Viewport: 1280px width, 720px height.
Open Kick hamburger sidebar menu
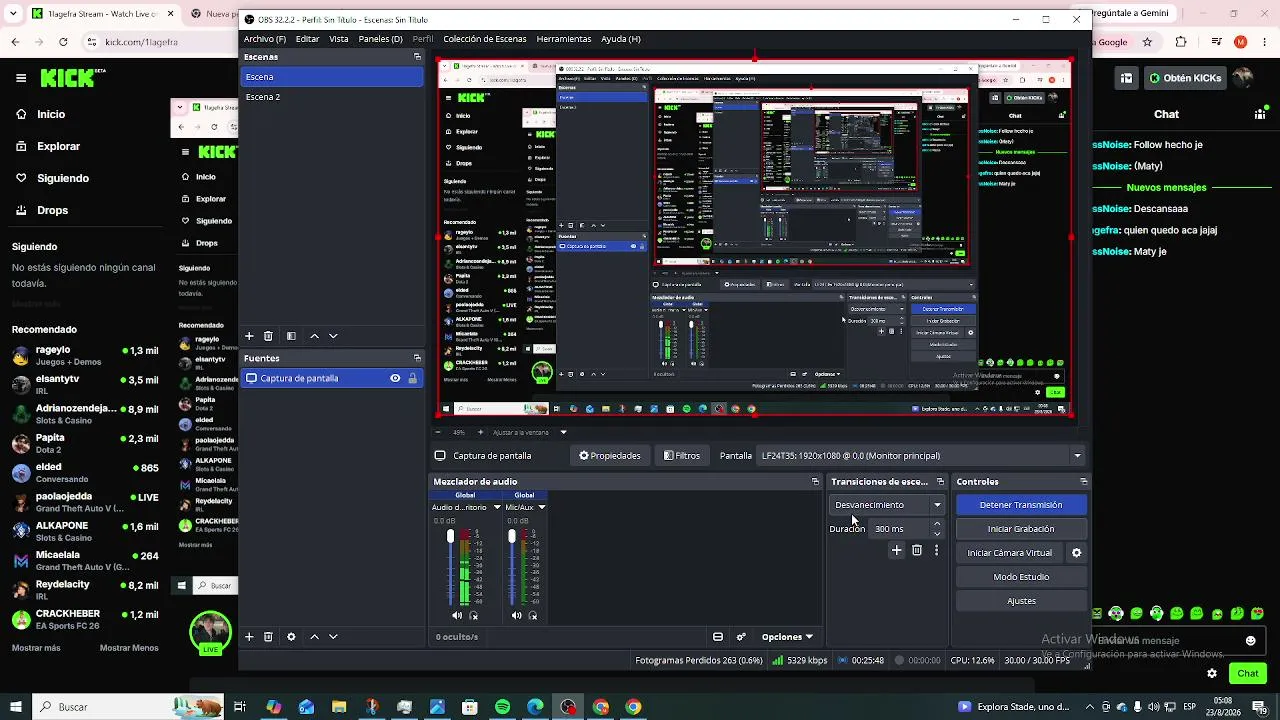coord(21,77)
